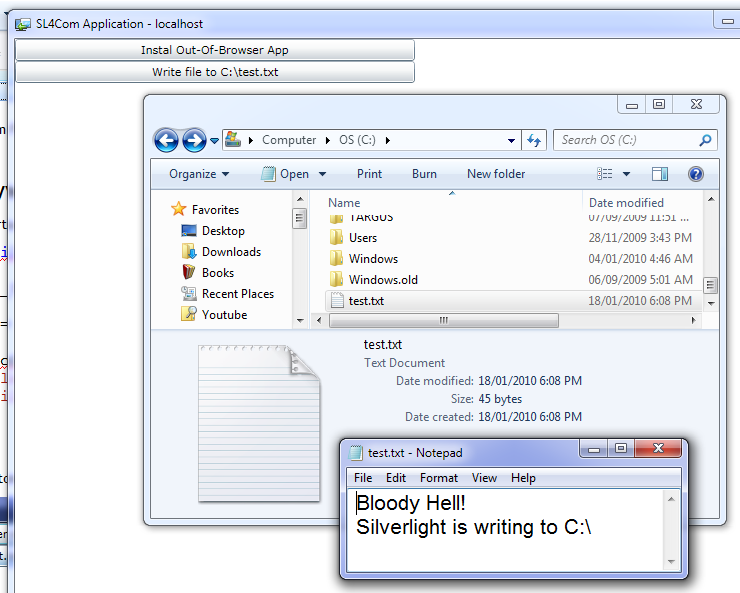Click Notepad title bar document icon
The height and width of the screenshot is (593, 740).
coord(355,453)
